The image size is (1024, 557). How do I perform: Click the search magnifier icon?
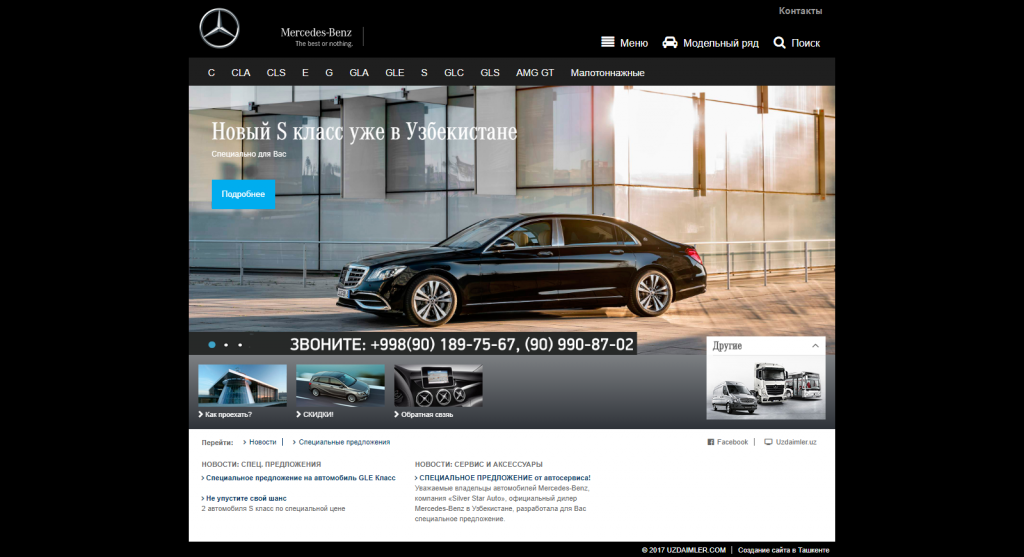779,42
